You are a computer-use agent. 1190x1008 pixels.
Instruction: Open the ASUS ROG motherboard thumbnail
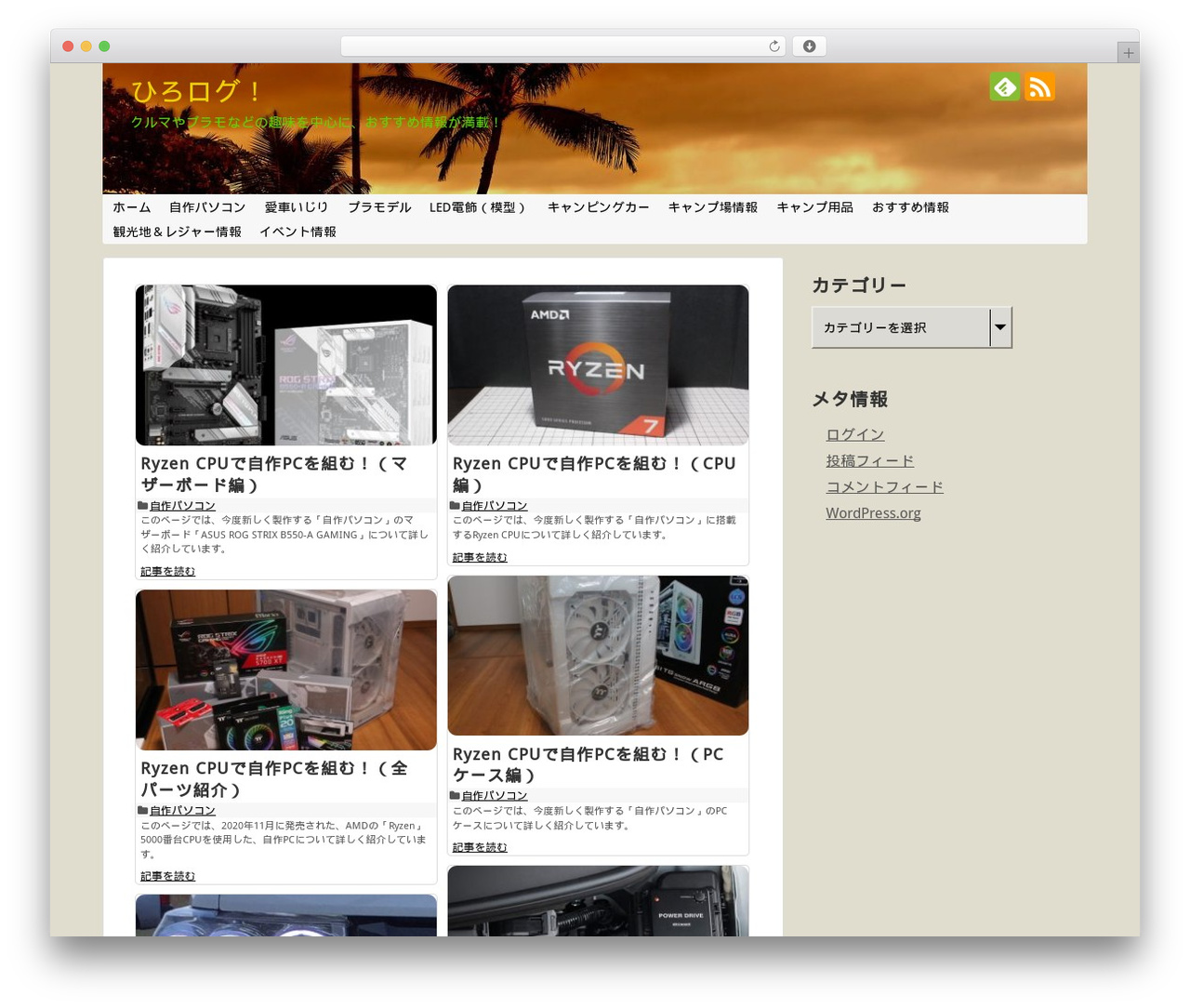[286, 365]
